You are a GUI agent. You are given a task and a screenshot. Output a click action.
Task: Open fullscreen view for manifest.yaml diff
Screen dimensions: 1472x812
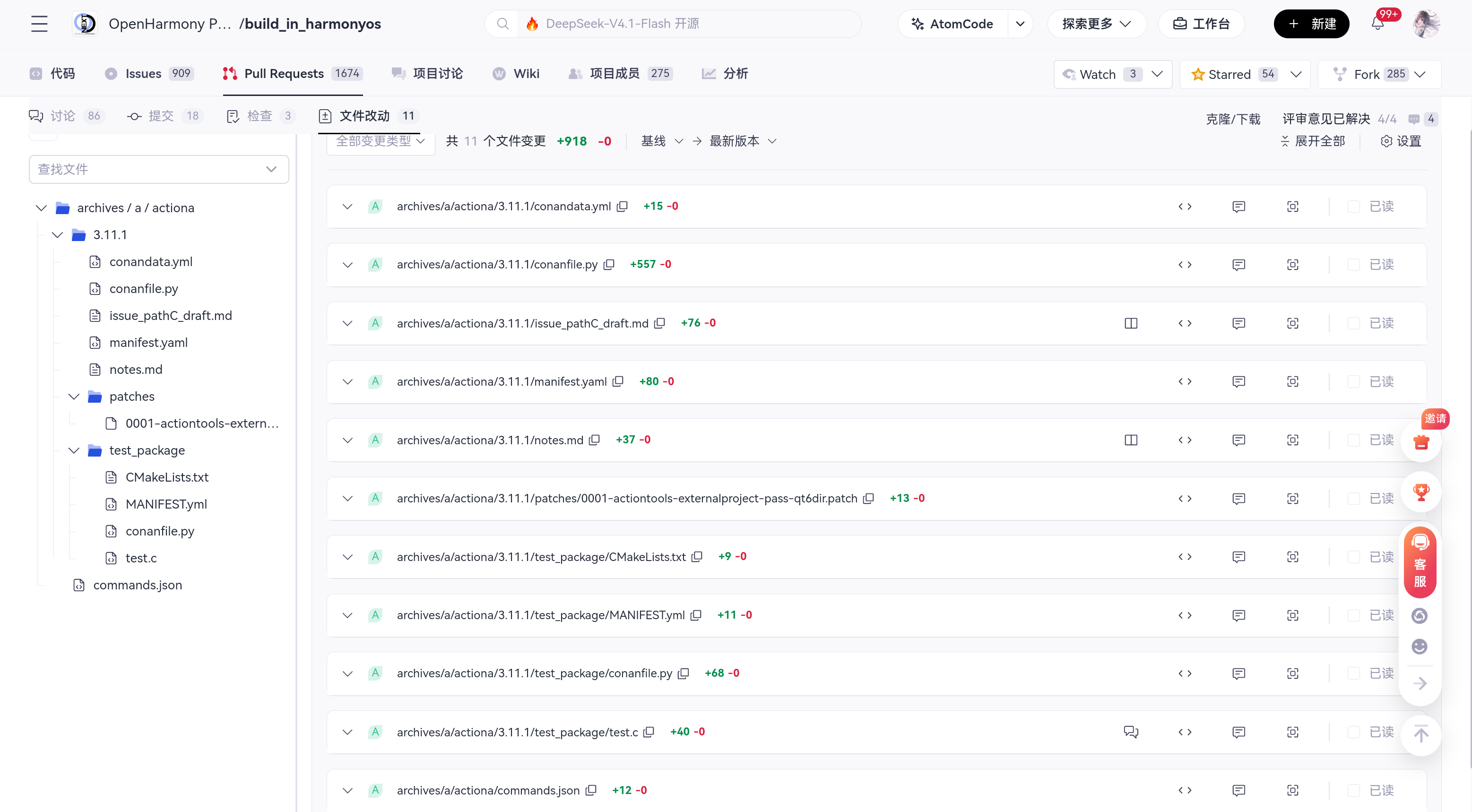(1292, 381)
